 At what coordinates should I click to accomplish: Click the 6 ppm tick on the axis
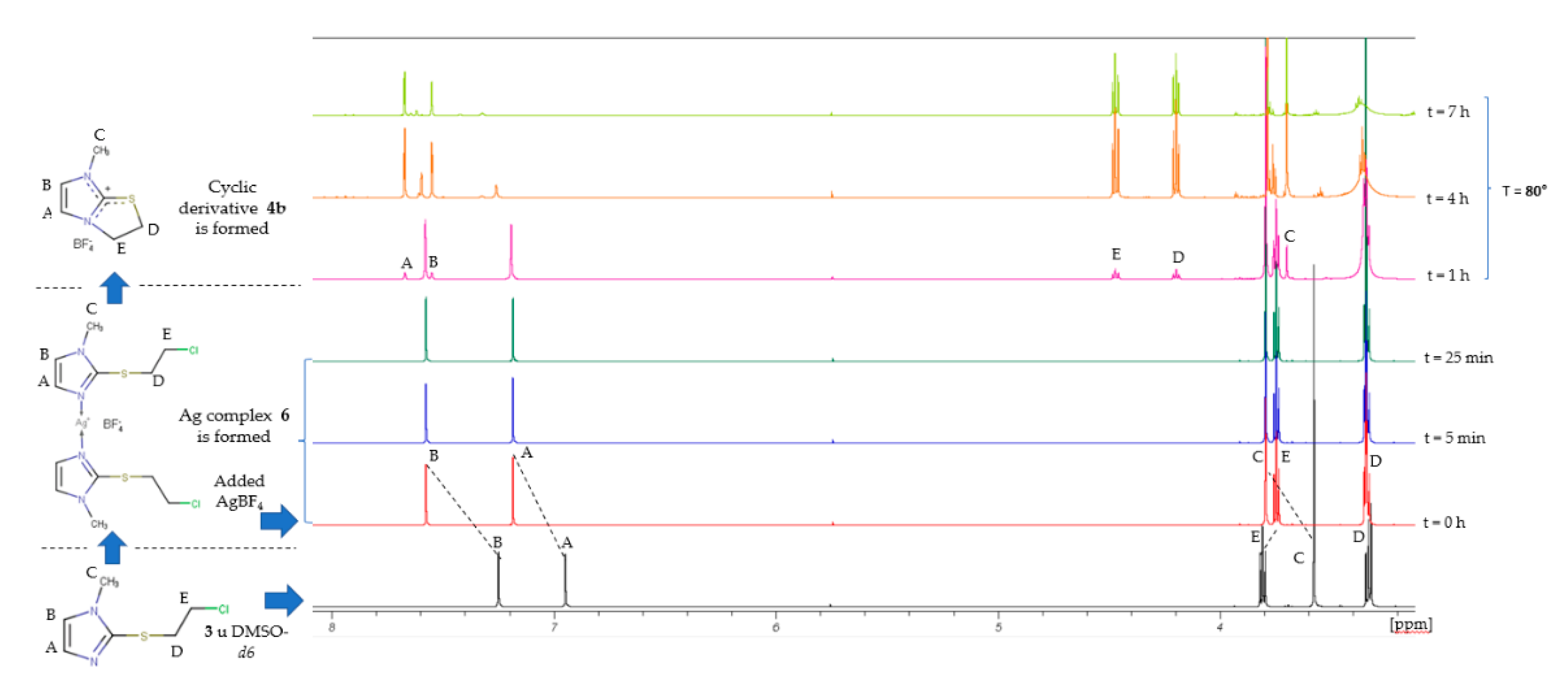(775, 627)
